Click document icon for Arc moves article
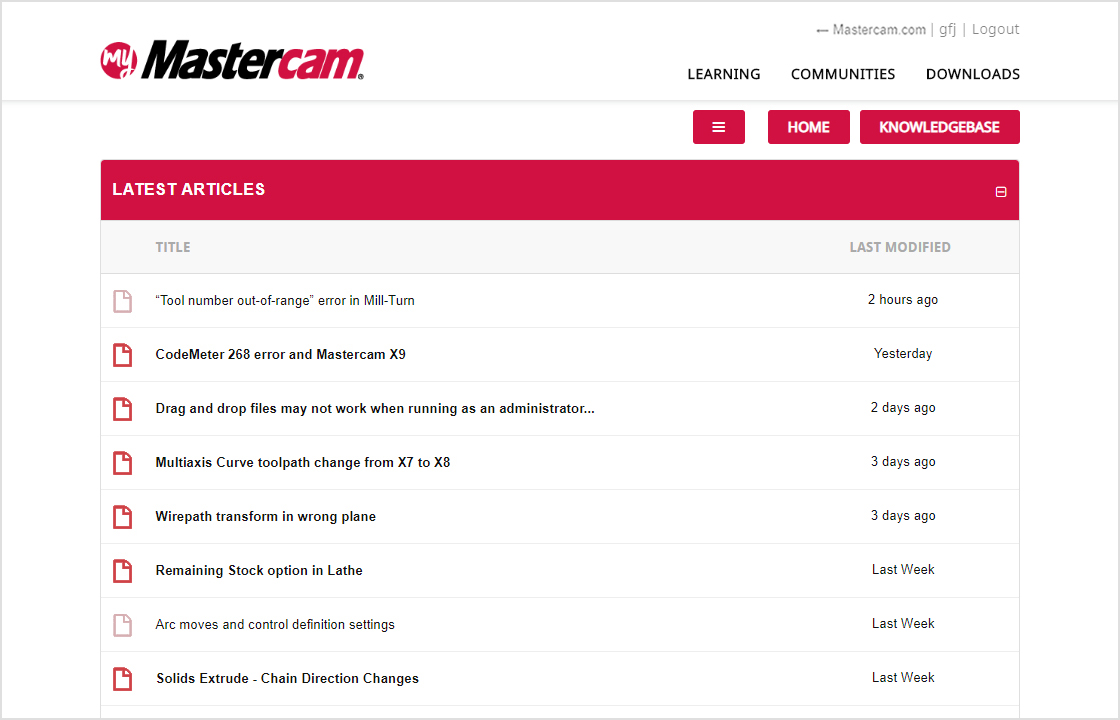 pos(123,625)
